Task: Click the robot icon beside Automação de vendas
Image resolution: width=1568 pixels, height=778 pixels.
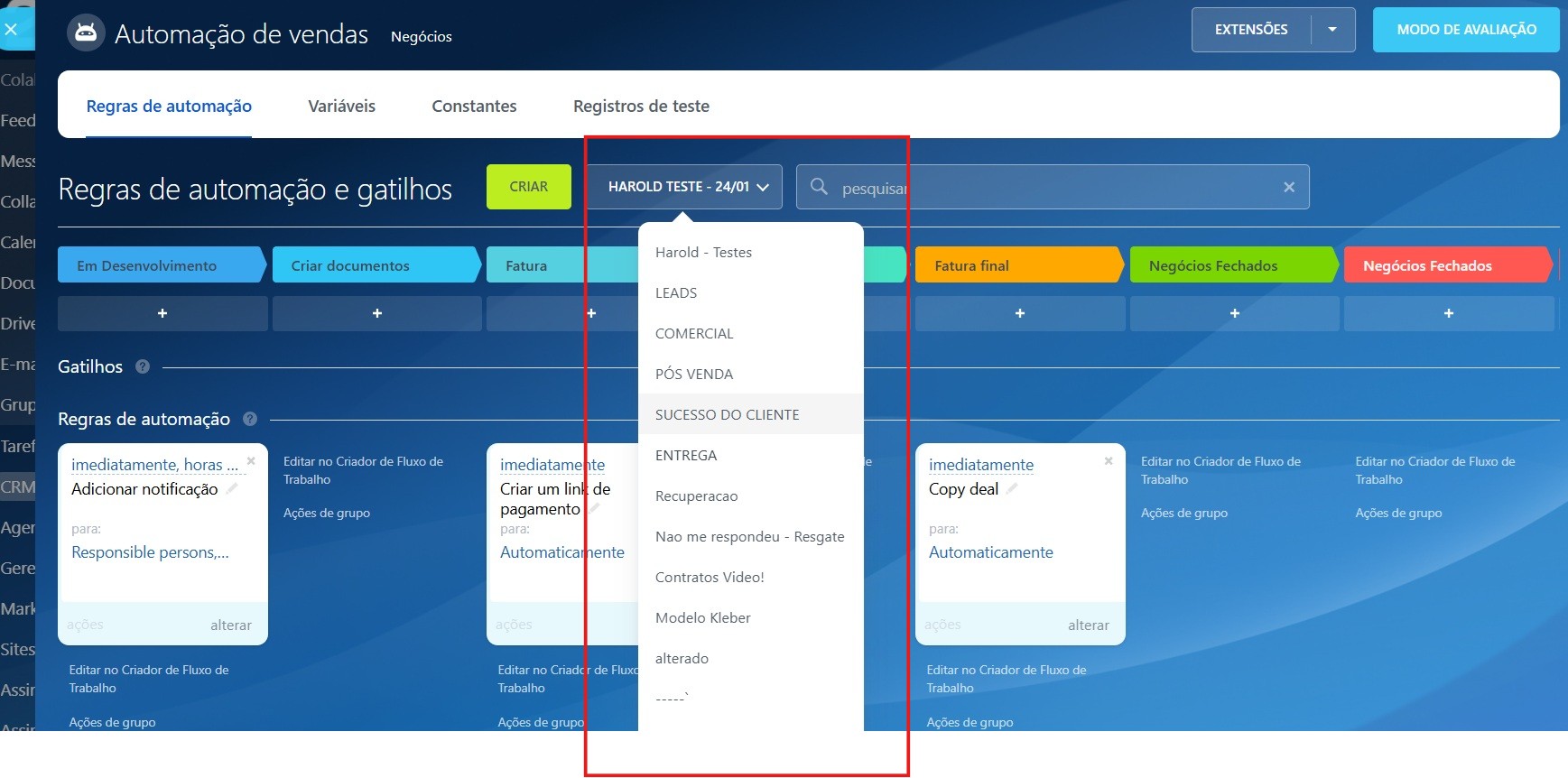Action: tap(86, 33)
